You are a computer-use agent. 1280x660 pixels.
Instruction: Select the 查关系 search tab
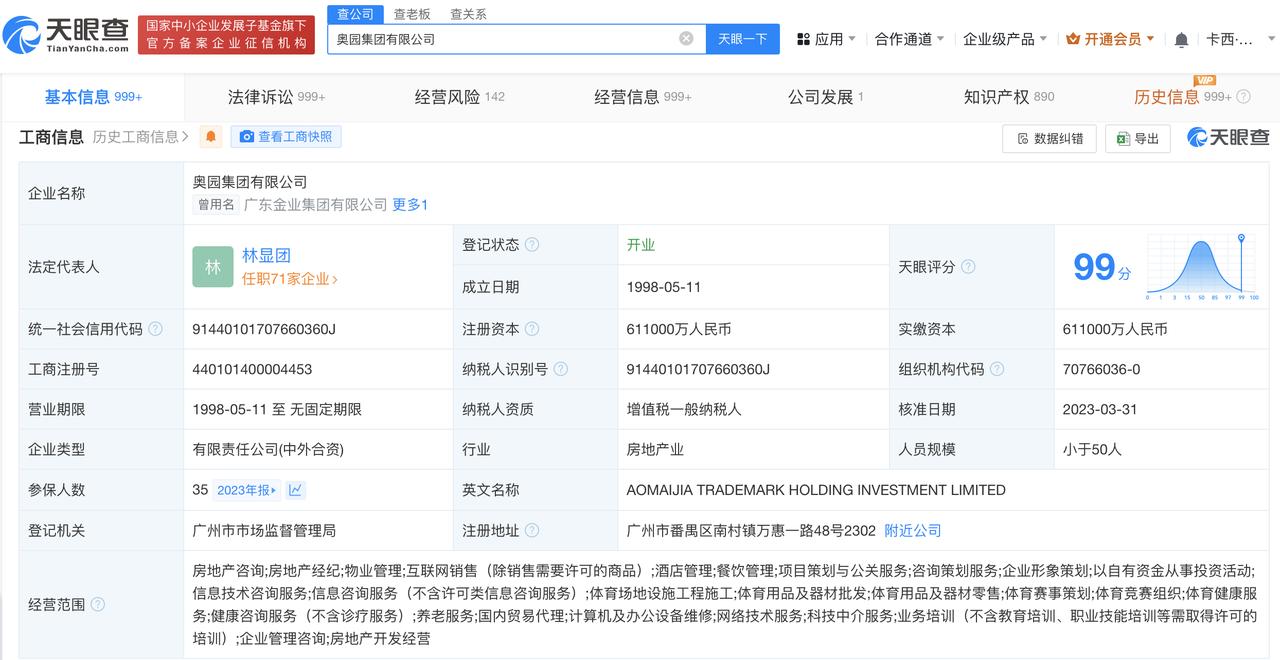[468, 14]
